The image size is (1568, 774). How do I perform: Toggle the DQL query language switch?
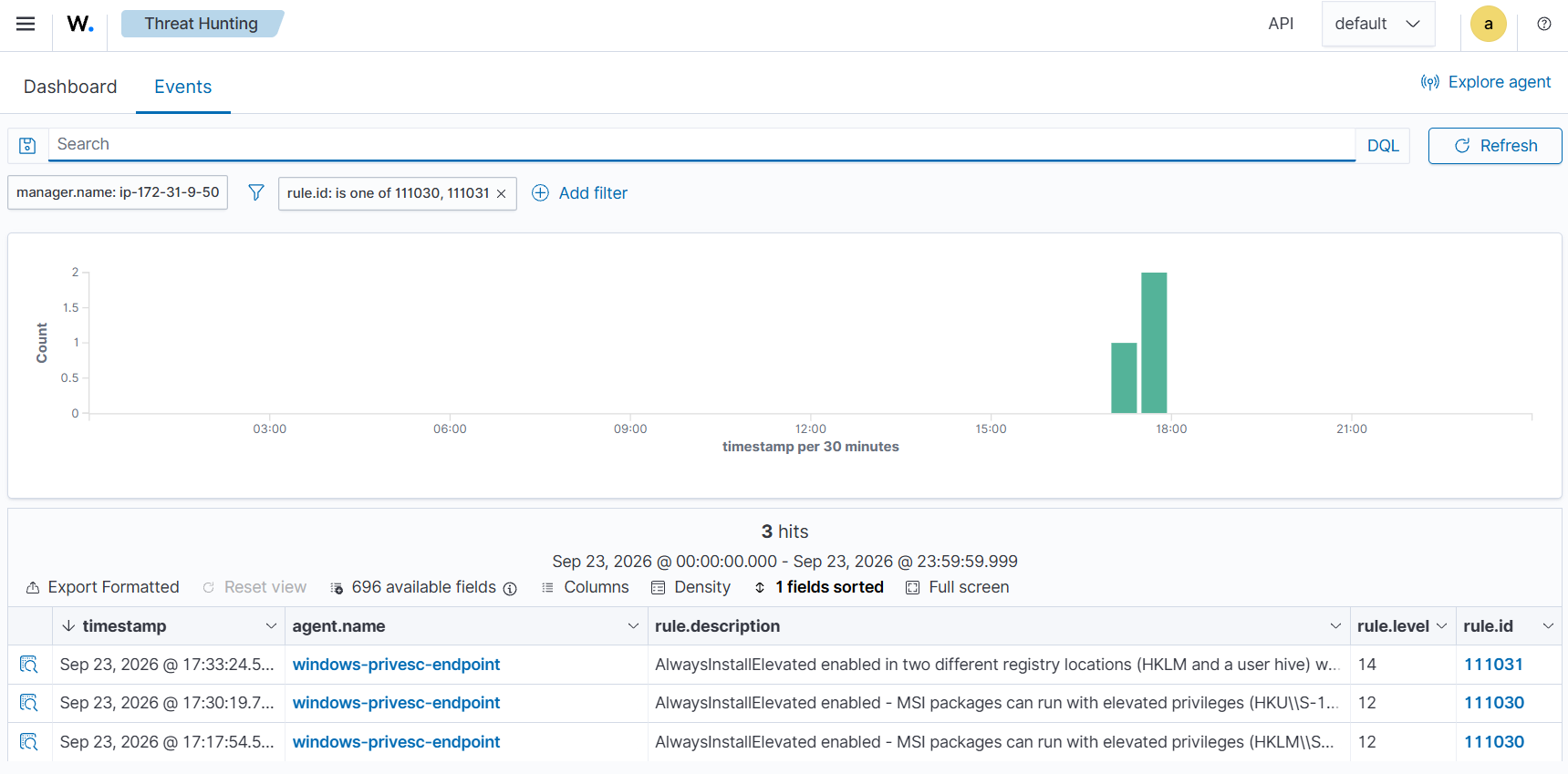(x=1383, y=146)
